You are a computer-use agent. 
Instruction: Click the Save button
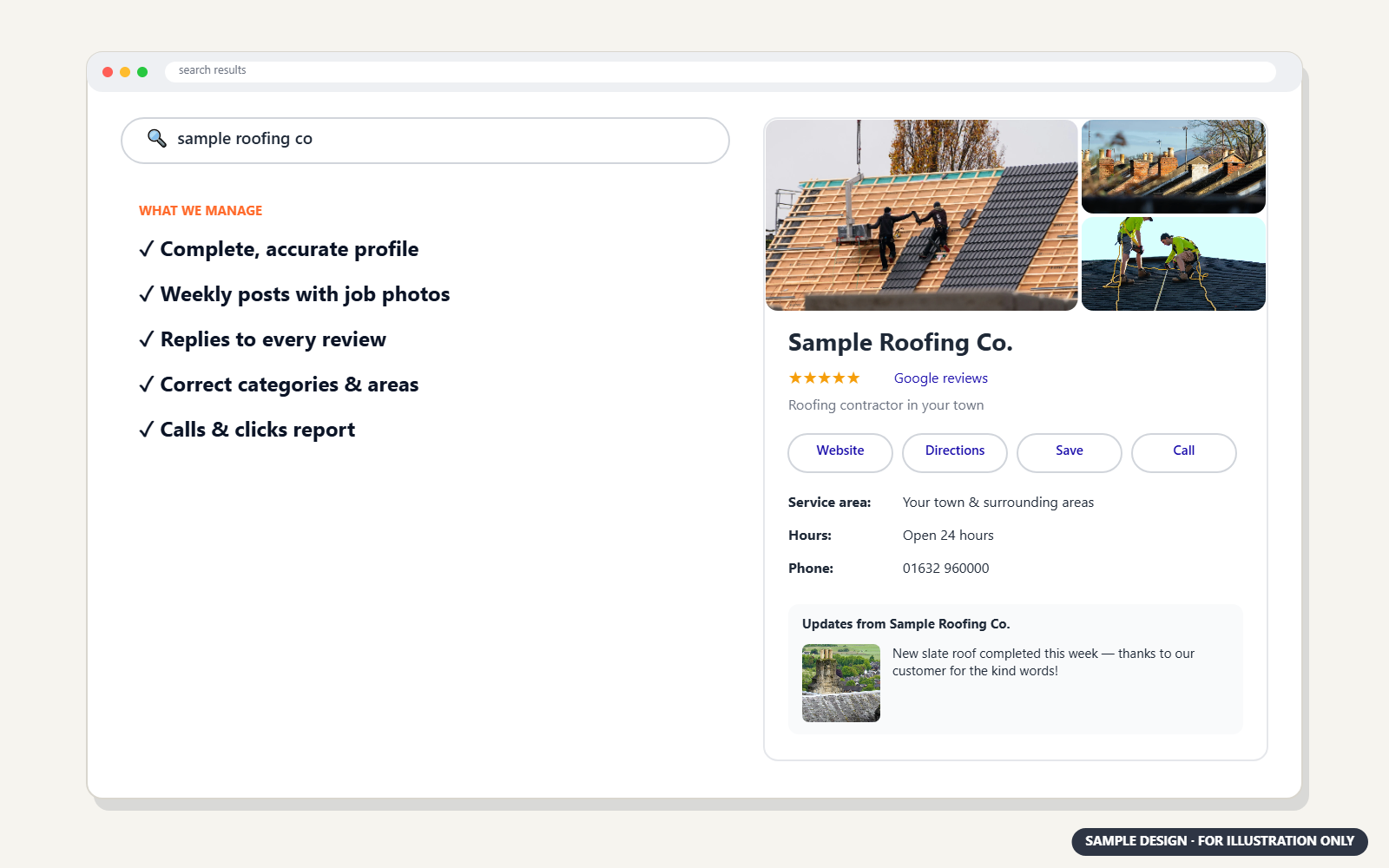click(x=1070, y=452)
